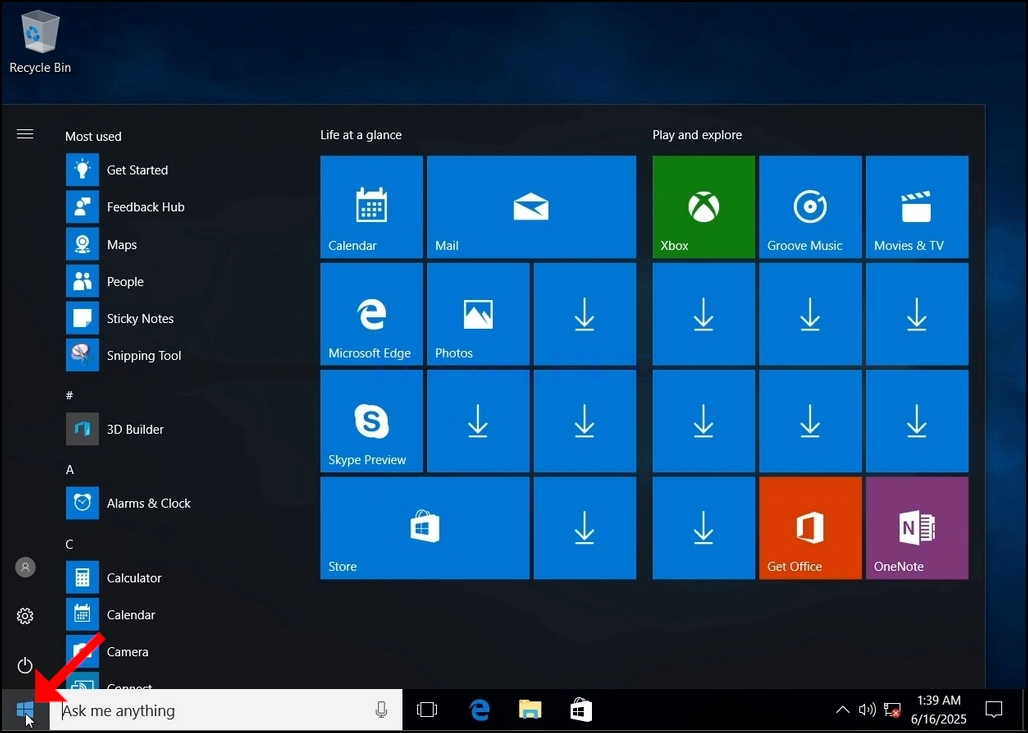
Task: Click the 'Play and explore' group title
Action: 697,135
